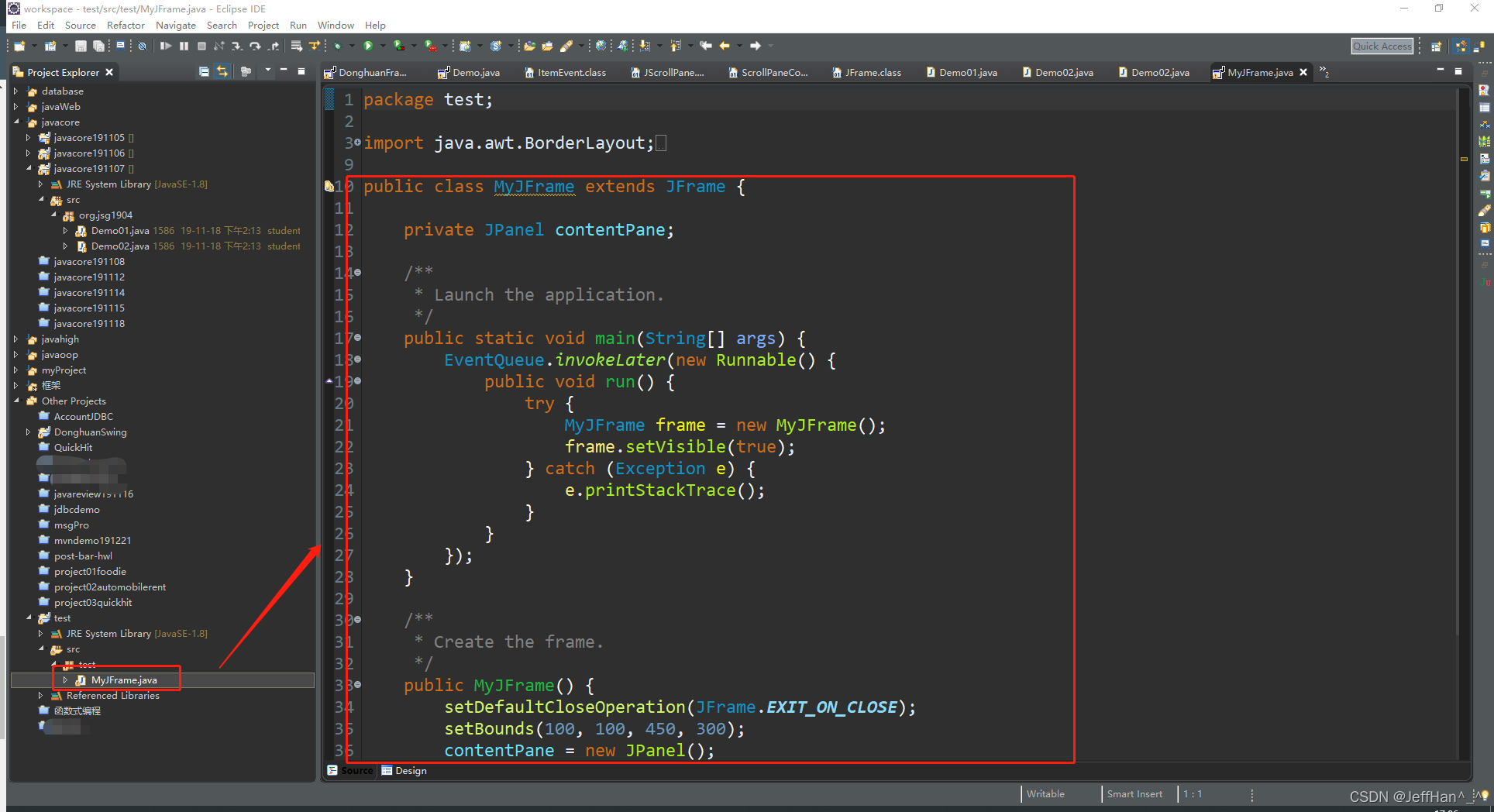Open the Run menu
The width and height of the screenshot is (1494, 812).
pyautogui.click(x=298, y=25)
